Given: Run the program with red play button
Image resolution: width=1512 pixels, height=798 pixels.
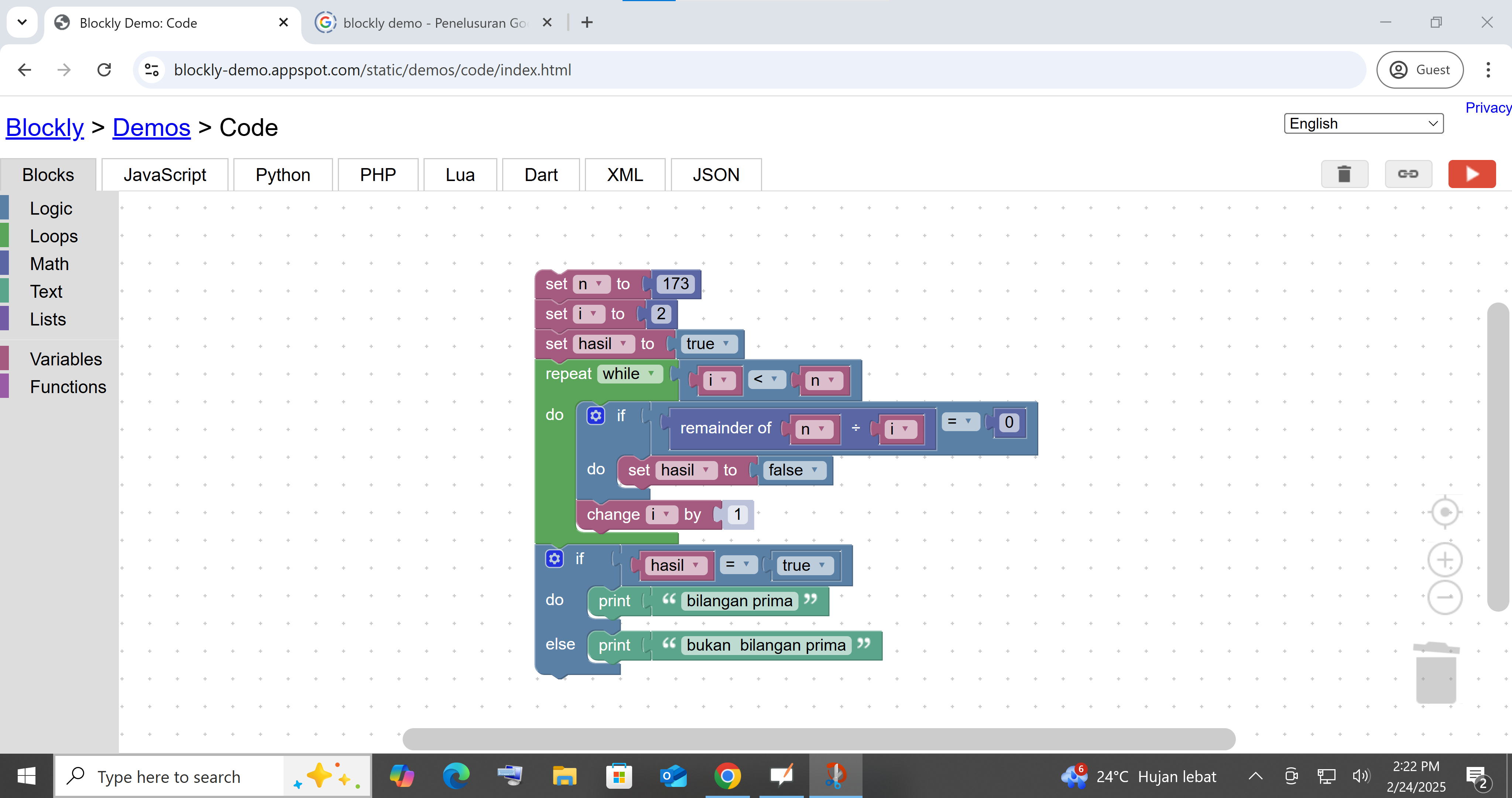Looking at the screenshot, I should [x=1471, y=174].
